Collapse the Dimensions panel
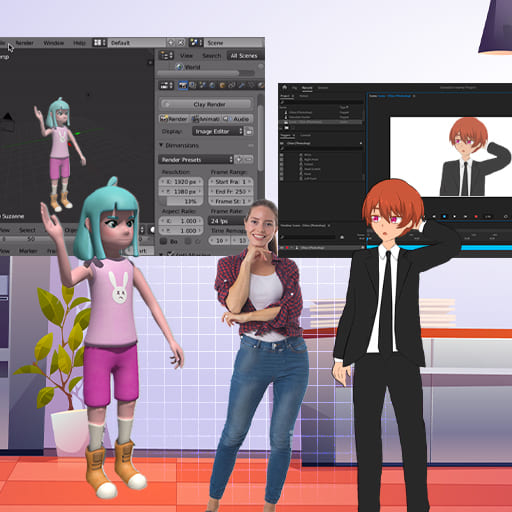 tap(161, 145)
